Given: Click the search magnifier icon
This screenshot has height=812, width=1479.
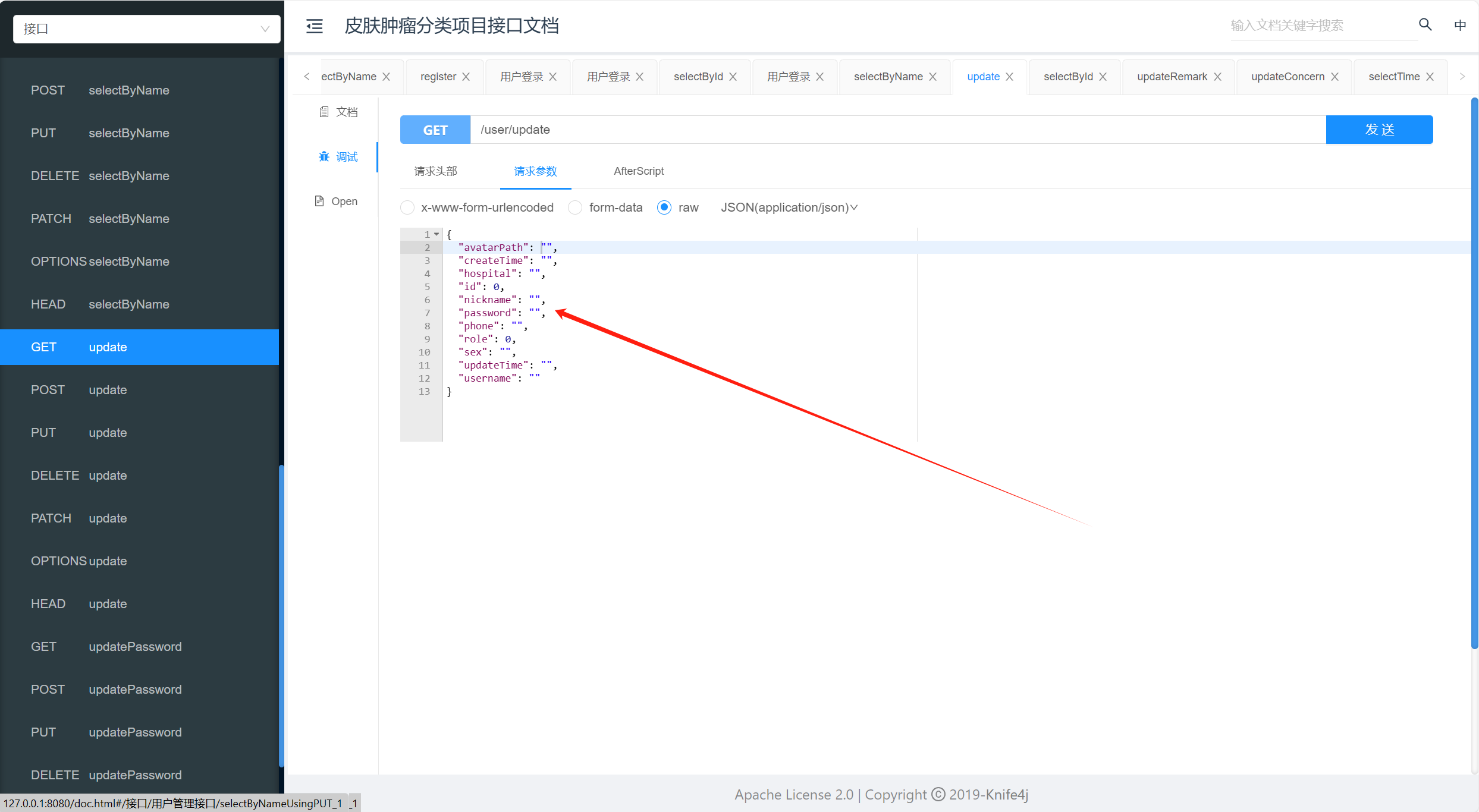Looking at the screenshot, I should click(1425, 25).
